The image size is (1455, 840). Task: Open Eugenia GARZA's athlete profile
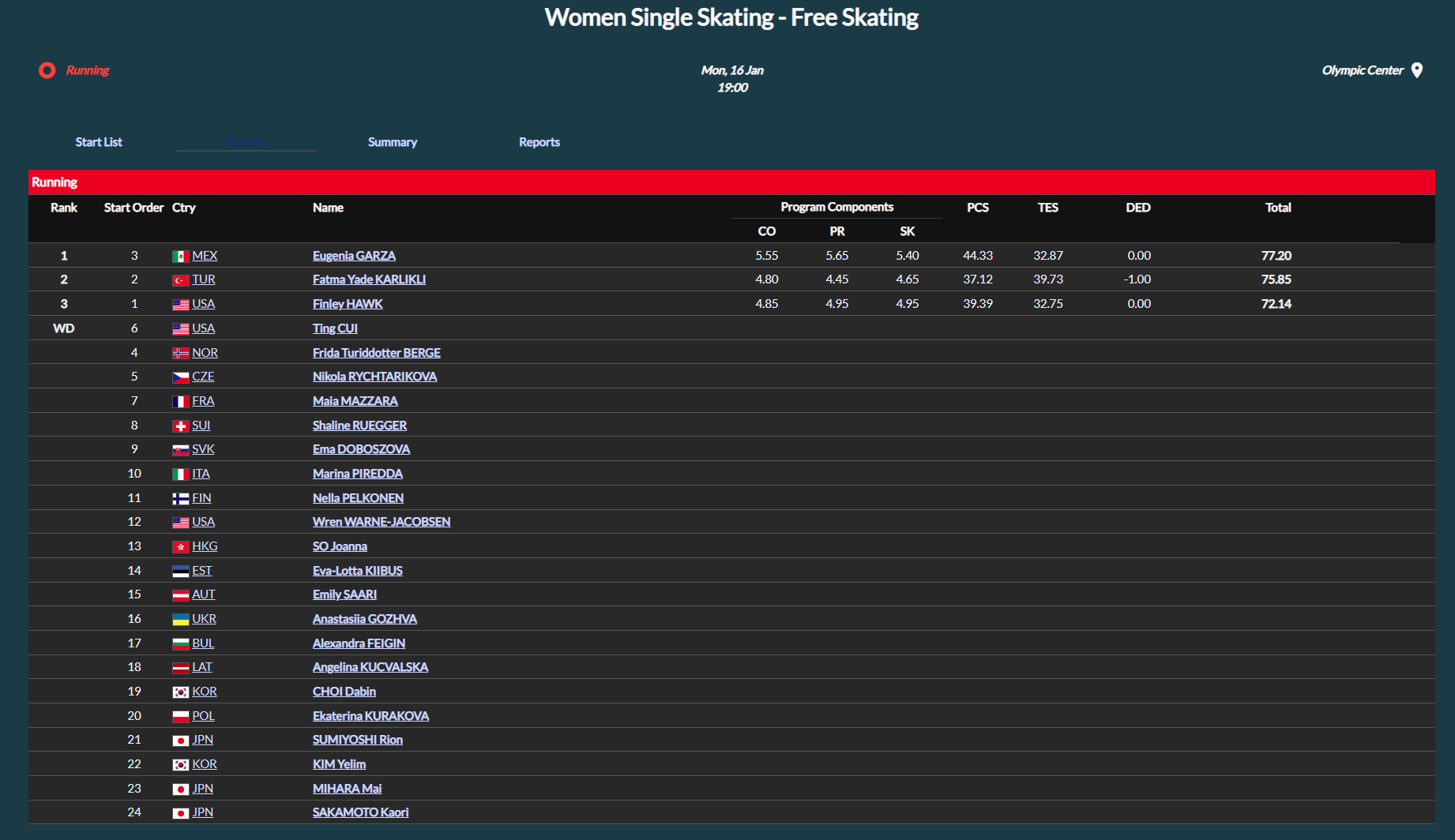[354, 256]
